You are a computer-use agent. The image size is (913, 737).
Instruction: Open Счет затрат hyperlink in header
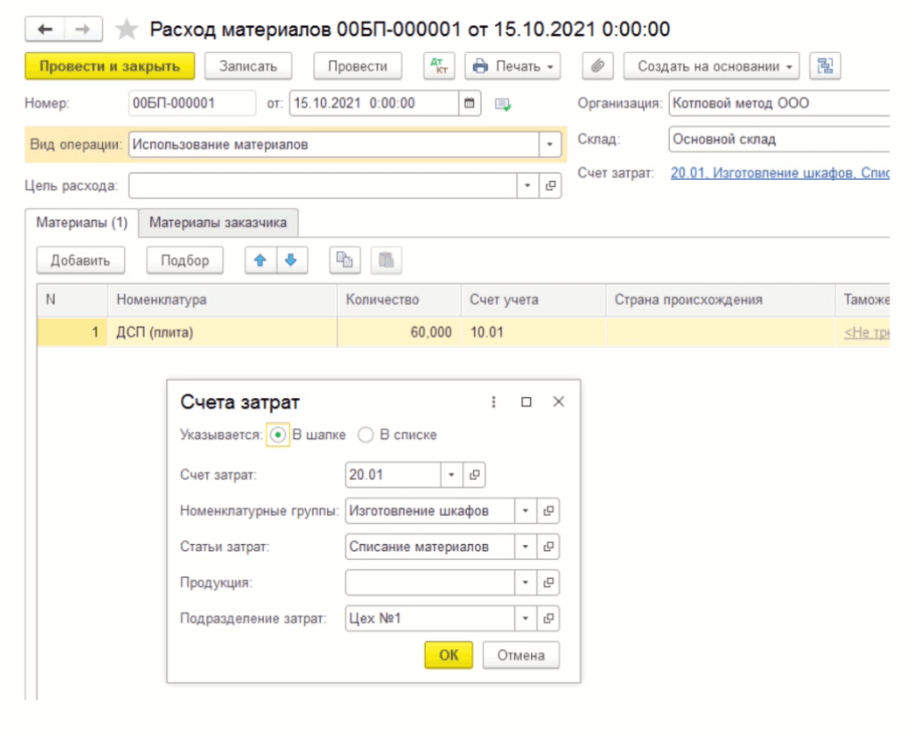coord(780,173)
